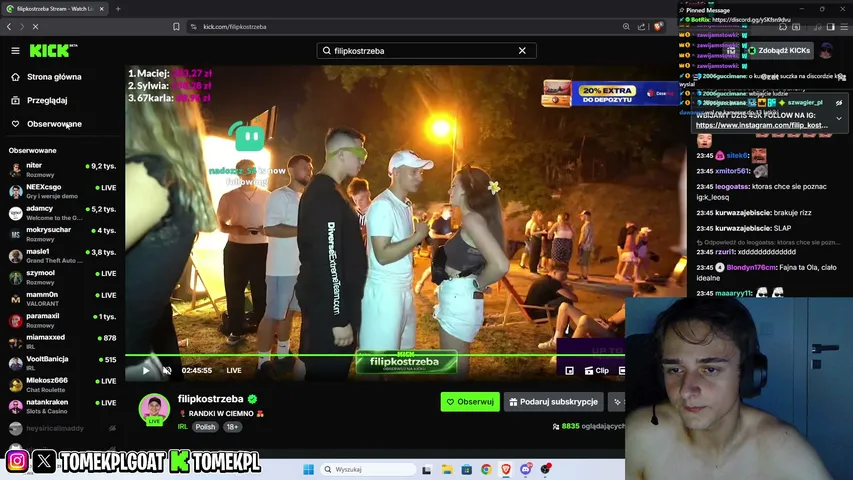Screen dimensions: 853x480
Task: Go back with the browser back arrow
Action: (x=9, y=26)
